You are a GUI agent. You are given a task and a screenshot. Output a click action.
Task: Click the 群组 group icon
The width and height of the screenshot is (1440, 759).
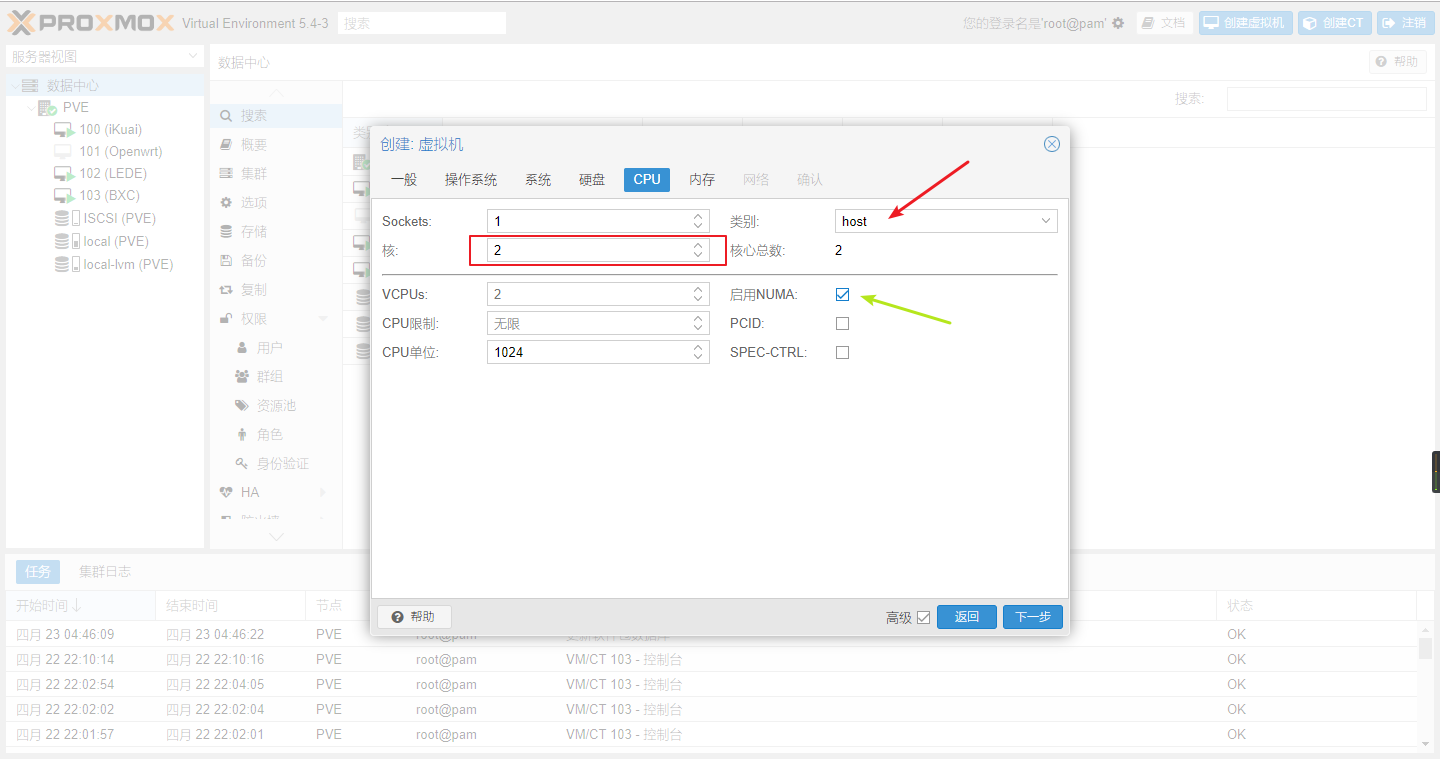(x=242, y=377)
